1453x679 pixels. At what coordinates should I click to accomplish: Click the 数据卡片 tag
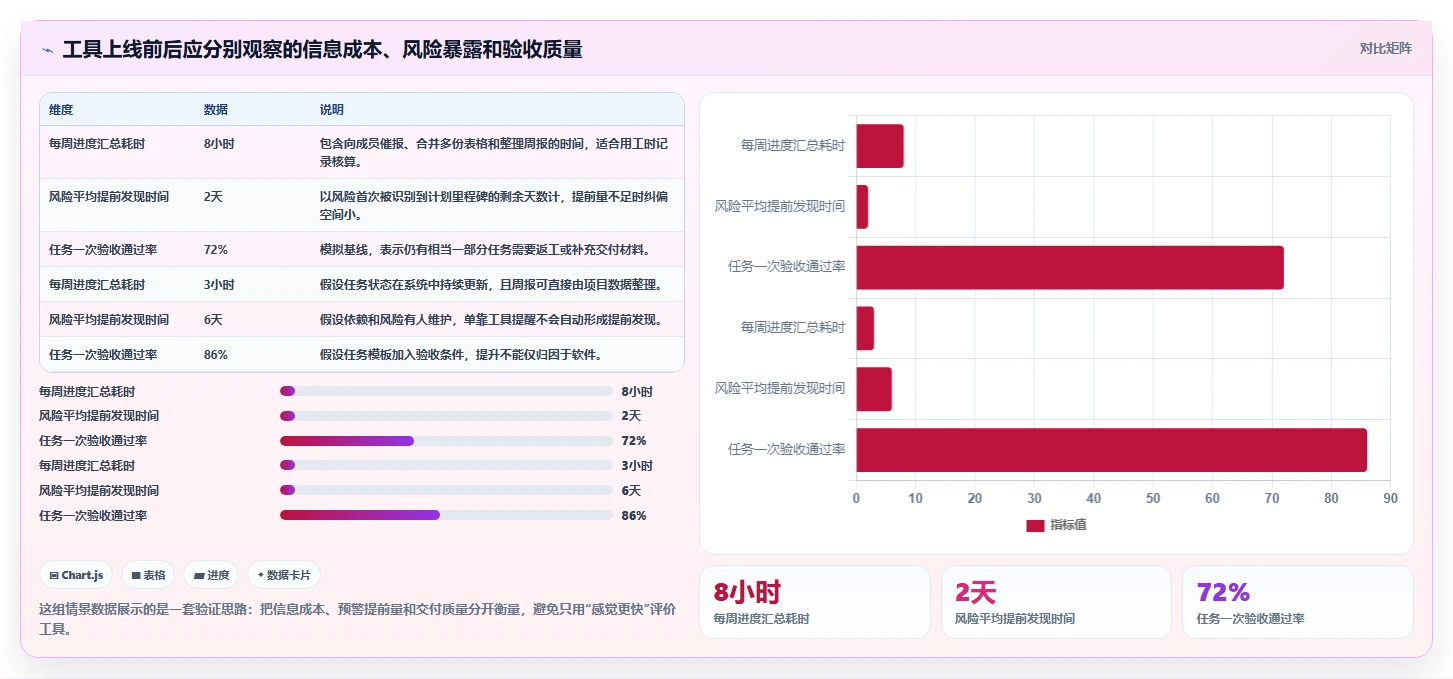[x=284, y=575]
